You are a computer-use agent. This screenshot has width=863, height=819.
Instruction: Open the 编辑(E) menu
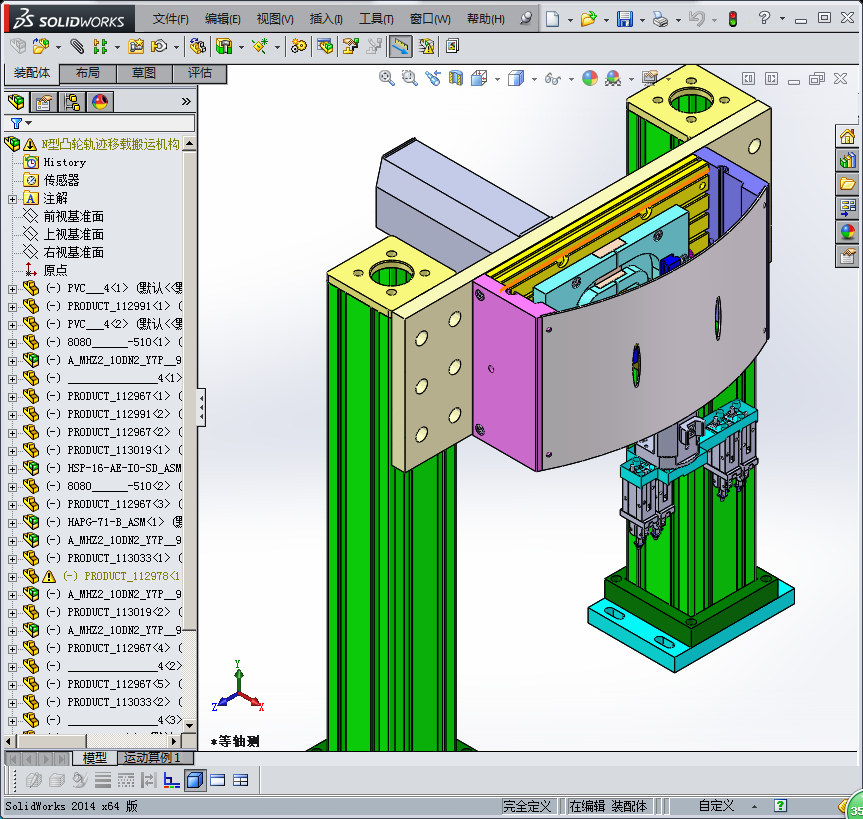coord(222,19)
